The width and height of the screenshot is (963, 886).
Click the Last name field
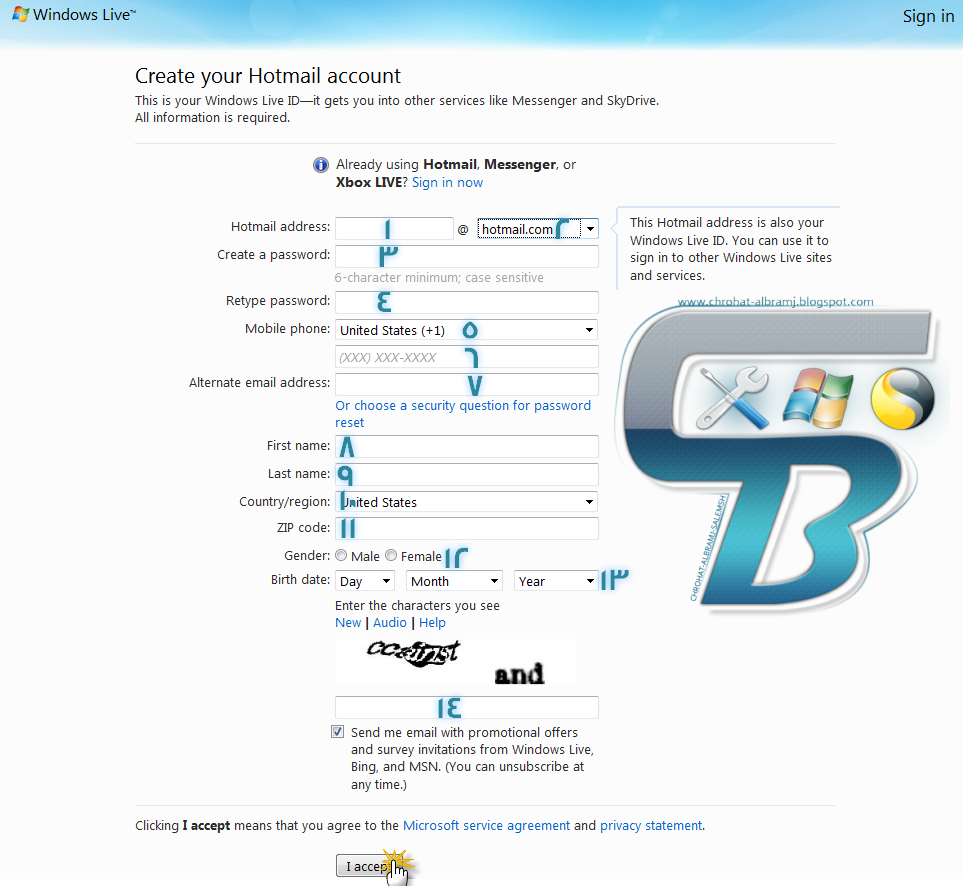click(466, 474)
